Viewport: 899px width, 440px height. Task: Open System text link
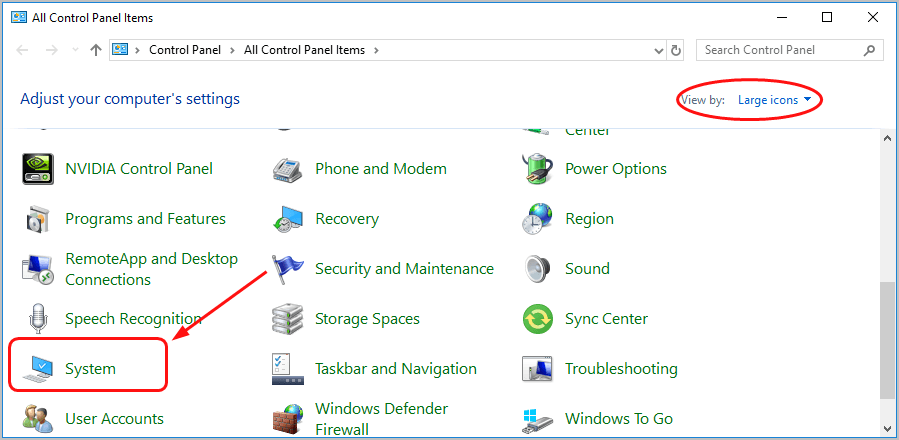[90, 369]
